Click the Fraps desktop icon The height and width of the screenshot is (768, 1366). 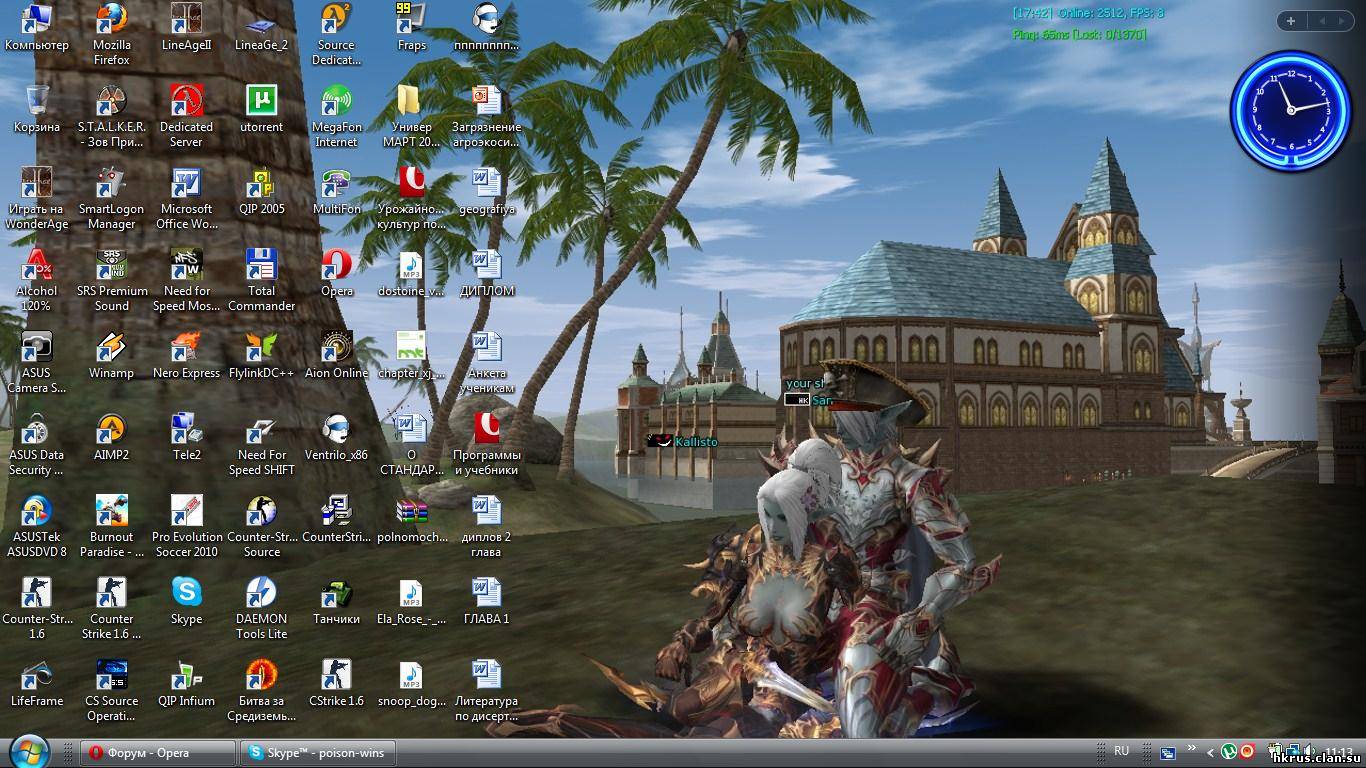[x=411, y=20]
